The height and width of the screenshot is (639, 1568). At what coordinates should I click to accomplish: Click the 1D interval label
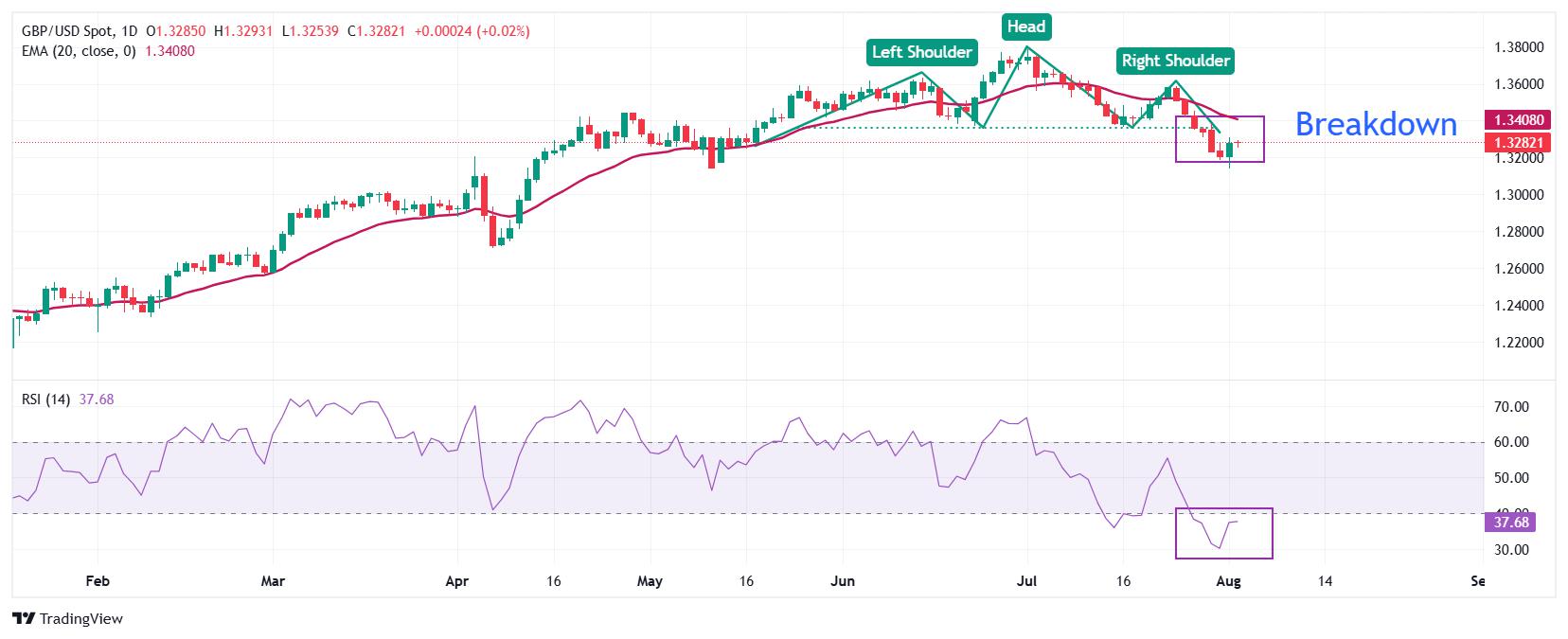(x=131, y=31)
